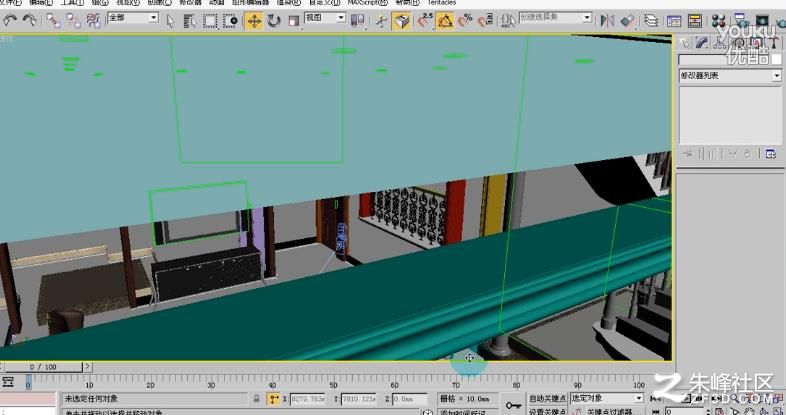The image size is (786, 415).
Task: Open the Select by Name tool
Action: tap(189, 21)
